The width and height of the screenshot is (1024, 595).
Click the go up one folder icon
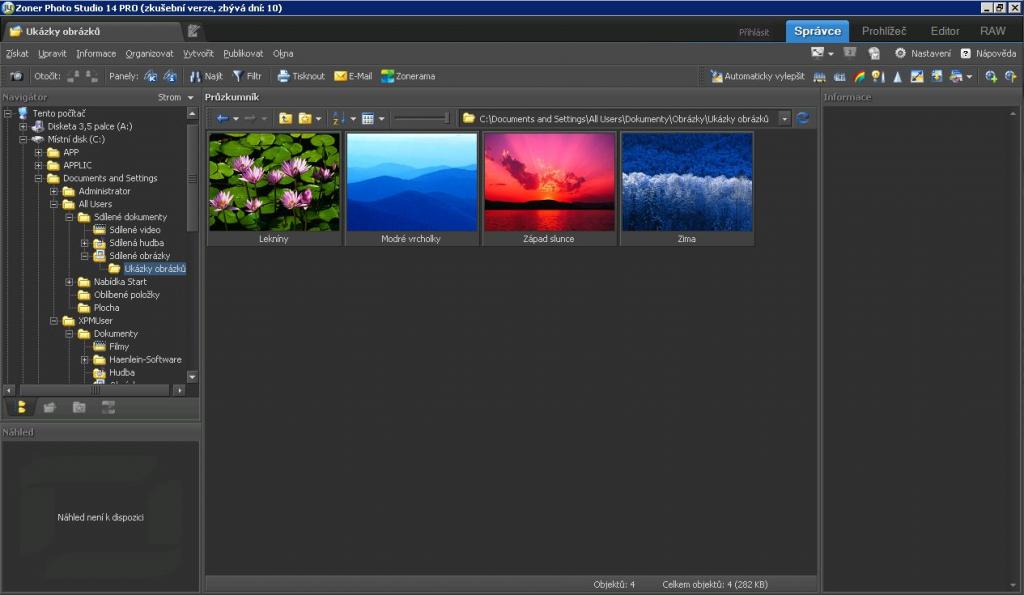point(285,118)
